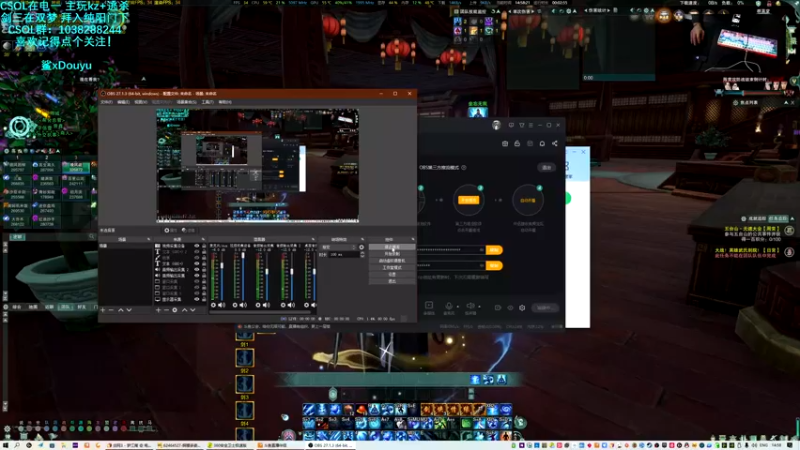800x450 pixels.
Task: Open the hamburger menu in the Douyu companion window
Action: click(531, 125)
